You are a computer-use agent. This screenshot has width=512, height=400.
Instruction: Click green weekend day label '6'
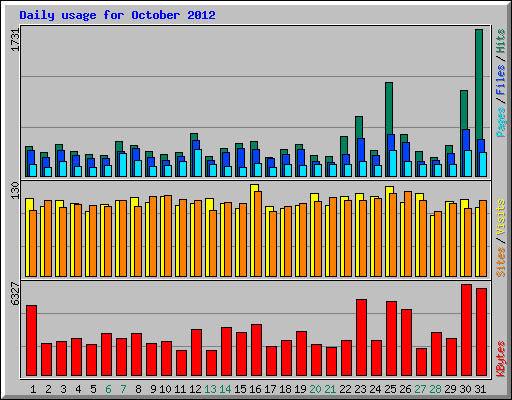108,389
